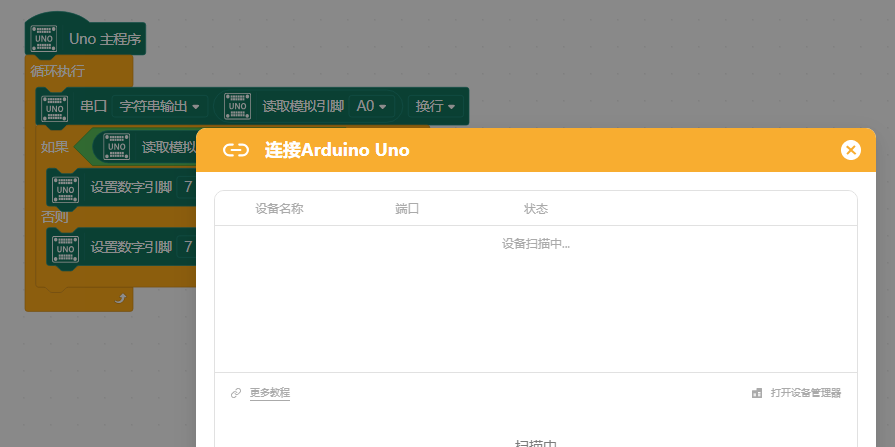The height and width of the screenshot is (447, 895).
Task: Click the 否则 label of the if block
Action: (55, 218)
